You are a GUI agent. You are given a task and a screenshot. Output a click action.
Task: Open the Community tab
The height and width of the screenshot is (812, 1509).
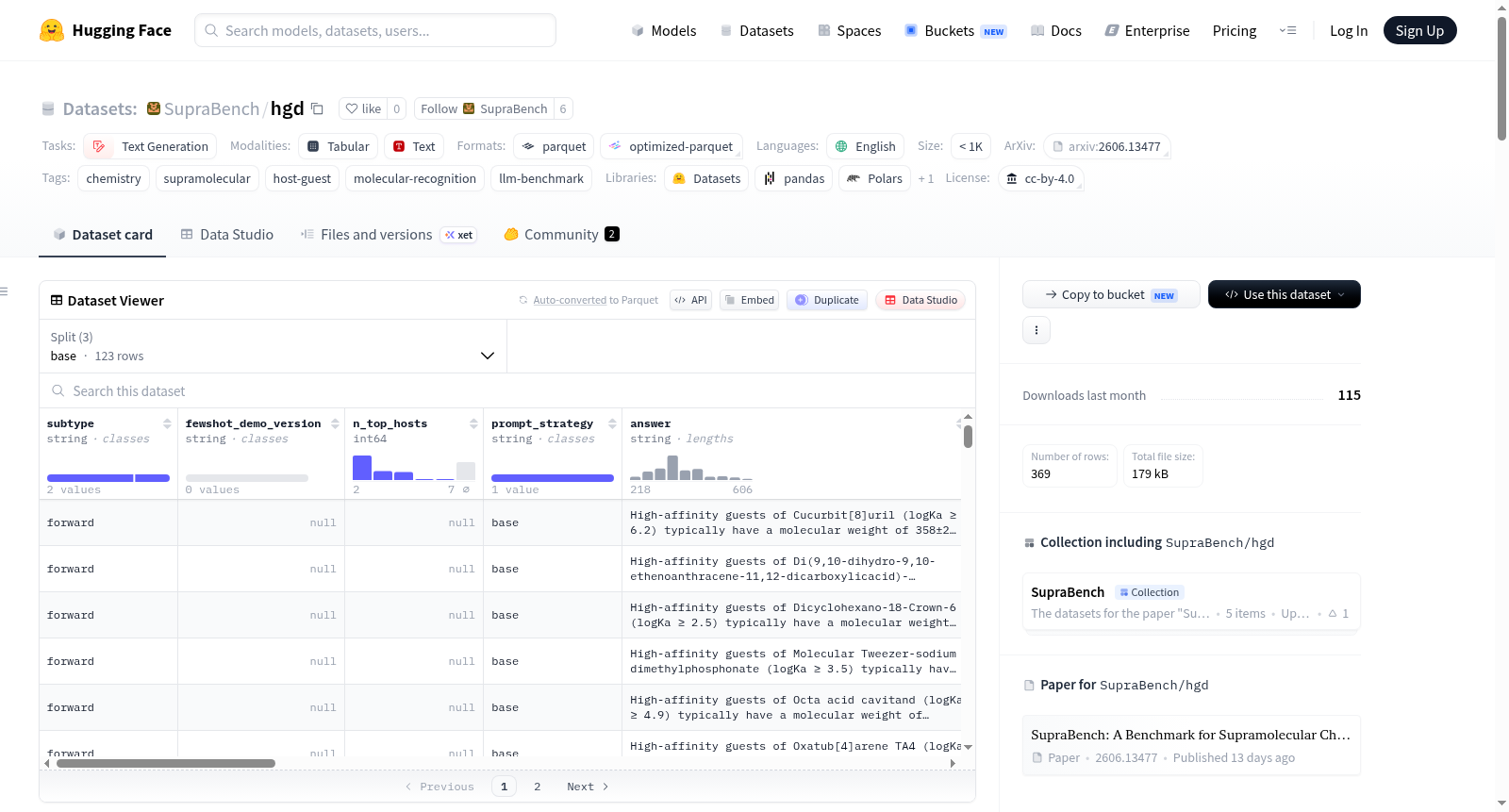pyautogui.click(x=561, y=234)
